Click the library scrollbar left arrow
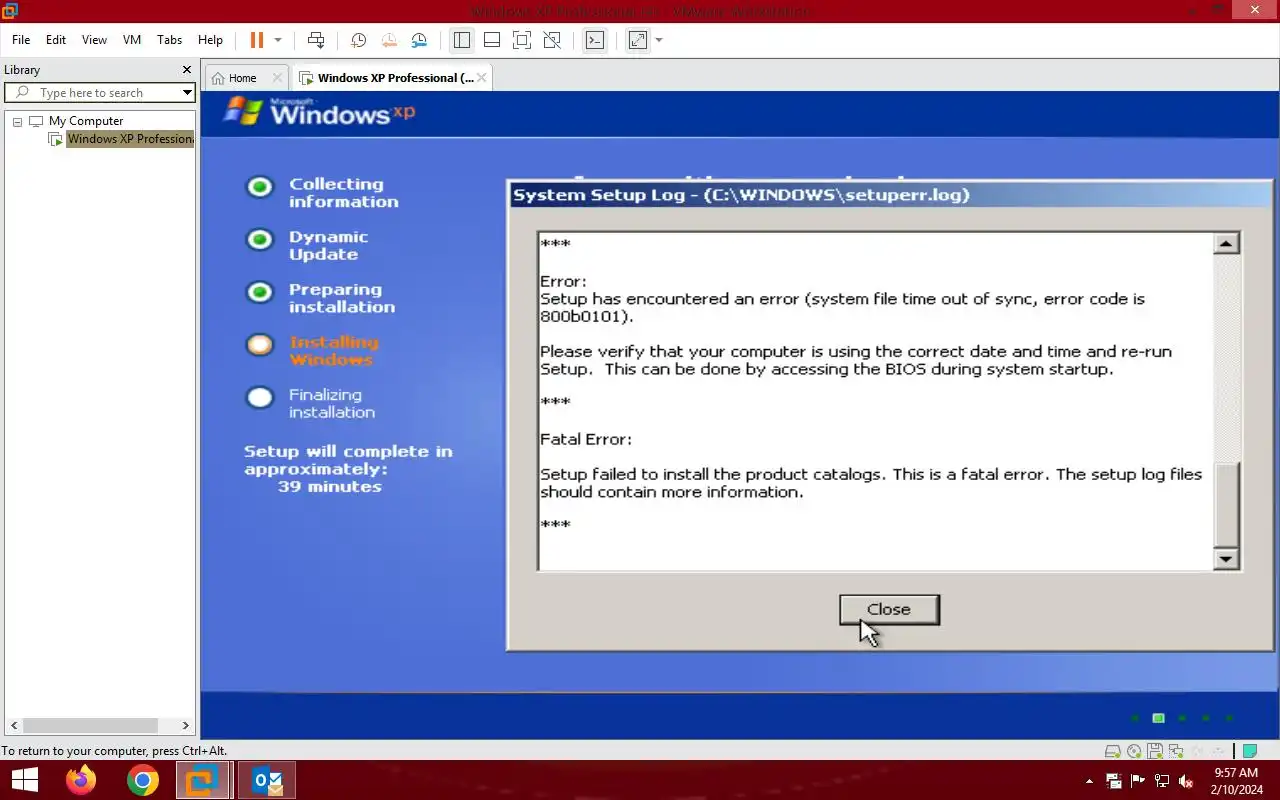The width and height of the screenshot is (1280, 800). [12, 726]
